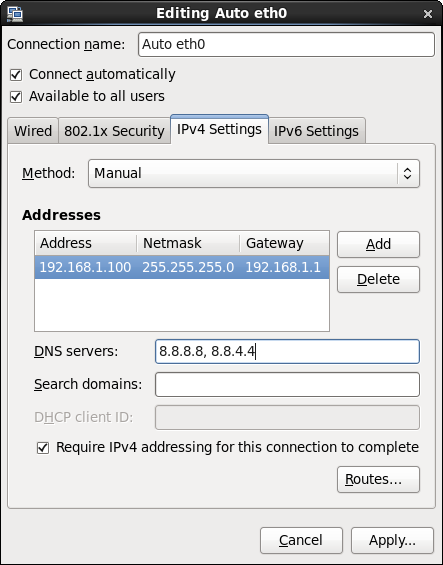
Task: Open the 802.1x Security tab
Action: (x=114, y=131)
